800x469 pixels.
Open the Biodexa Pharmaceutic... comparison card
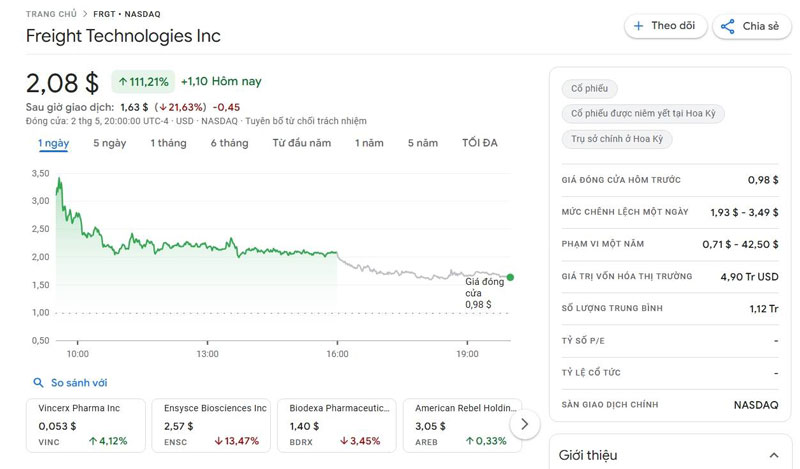[x=337, y=425]
